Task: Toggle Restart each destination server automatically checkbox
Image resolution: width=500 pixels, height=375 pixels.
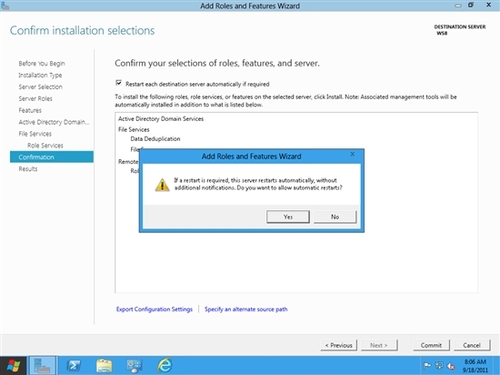Action: 119,83
